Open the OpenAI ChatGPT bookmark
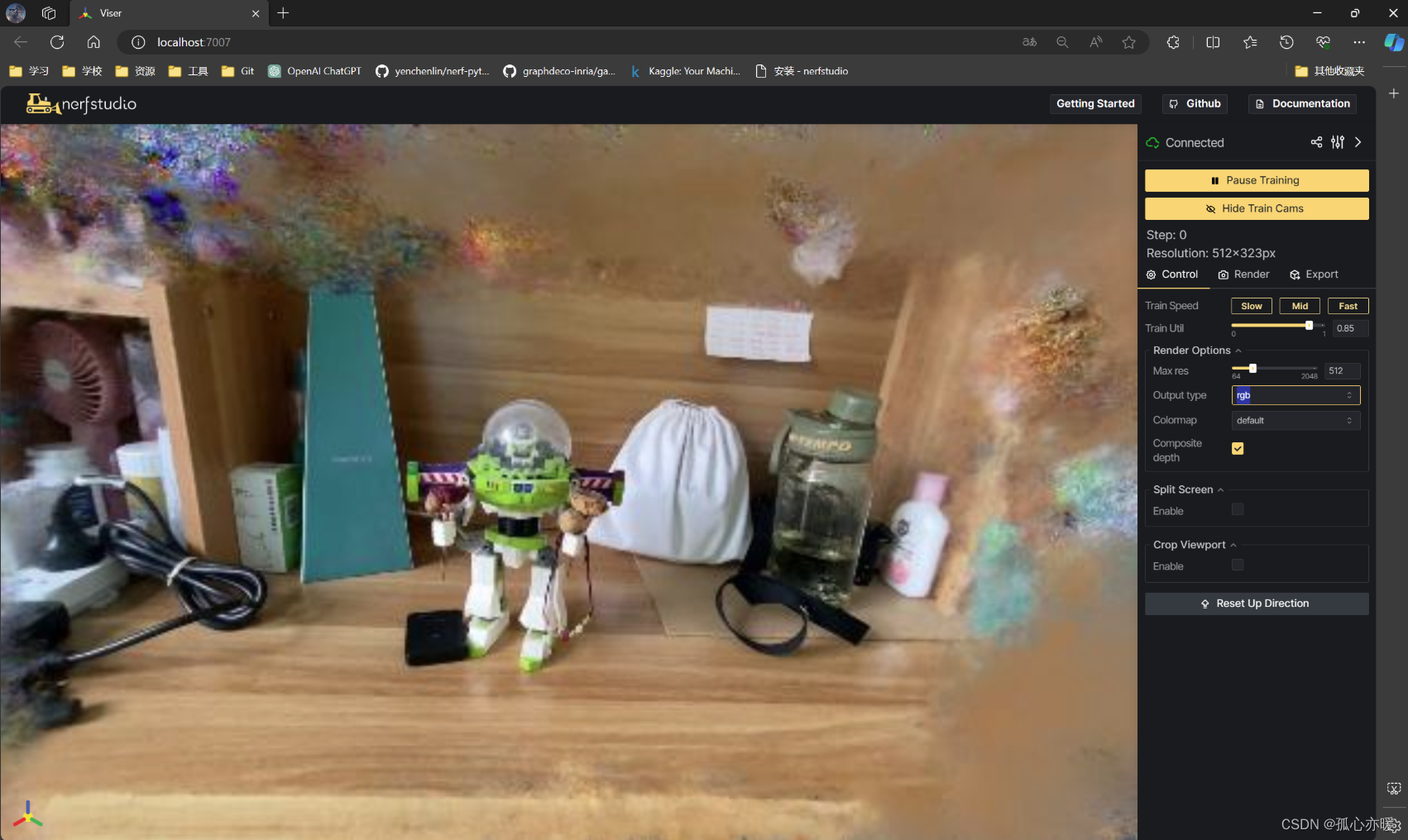Viewport: 1408px width, 840px height. click(314, 71)
